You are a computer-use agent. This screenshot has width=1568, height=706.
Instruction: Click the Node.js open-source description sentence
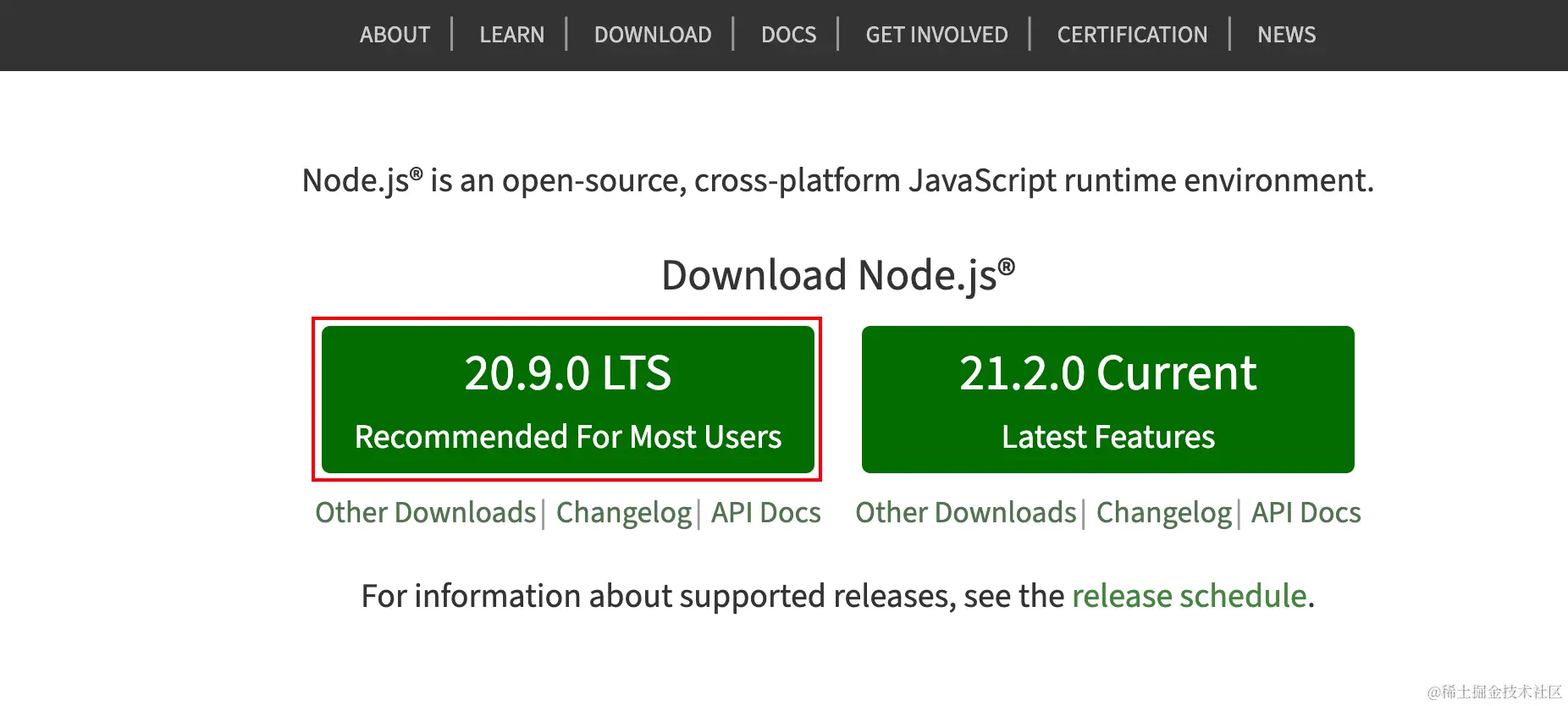click(x=838, y=180)
